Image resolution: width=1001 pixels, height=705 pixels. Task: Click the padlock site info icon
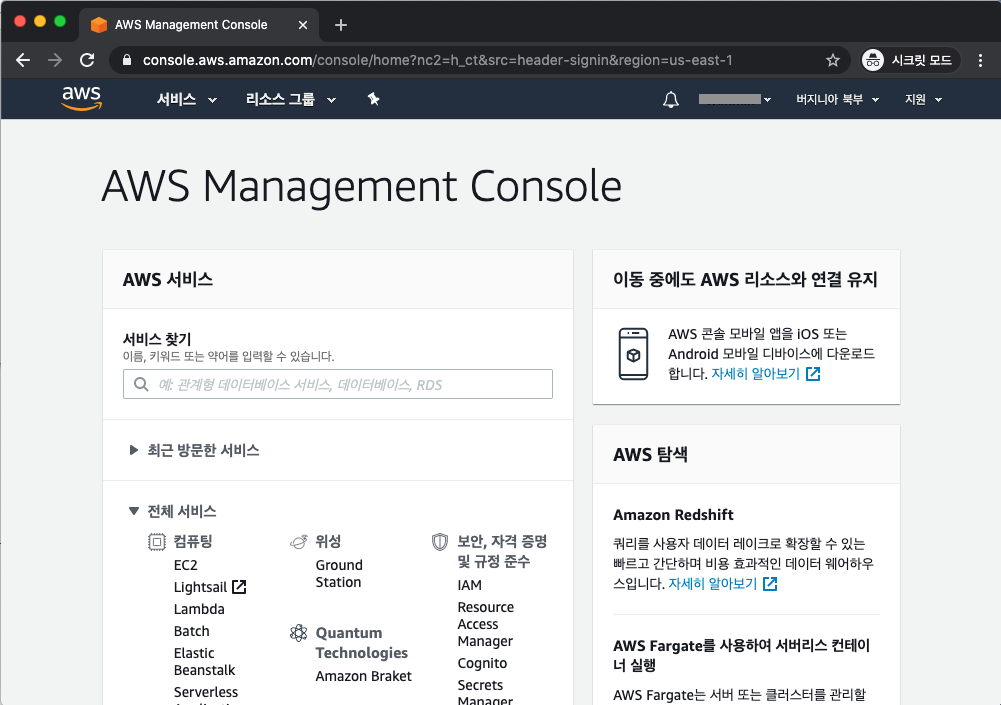[x=127, y=60]
